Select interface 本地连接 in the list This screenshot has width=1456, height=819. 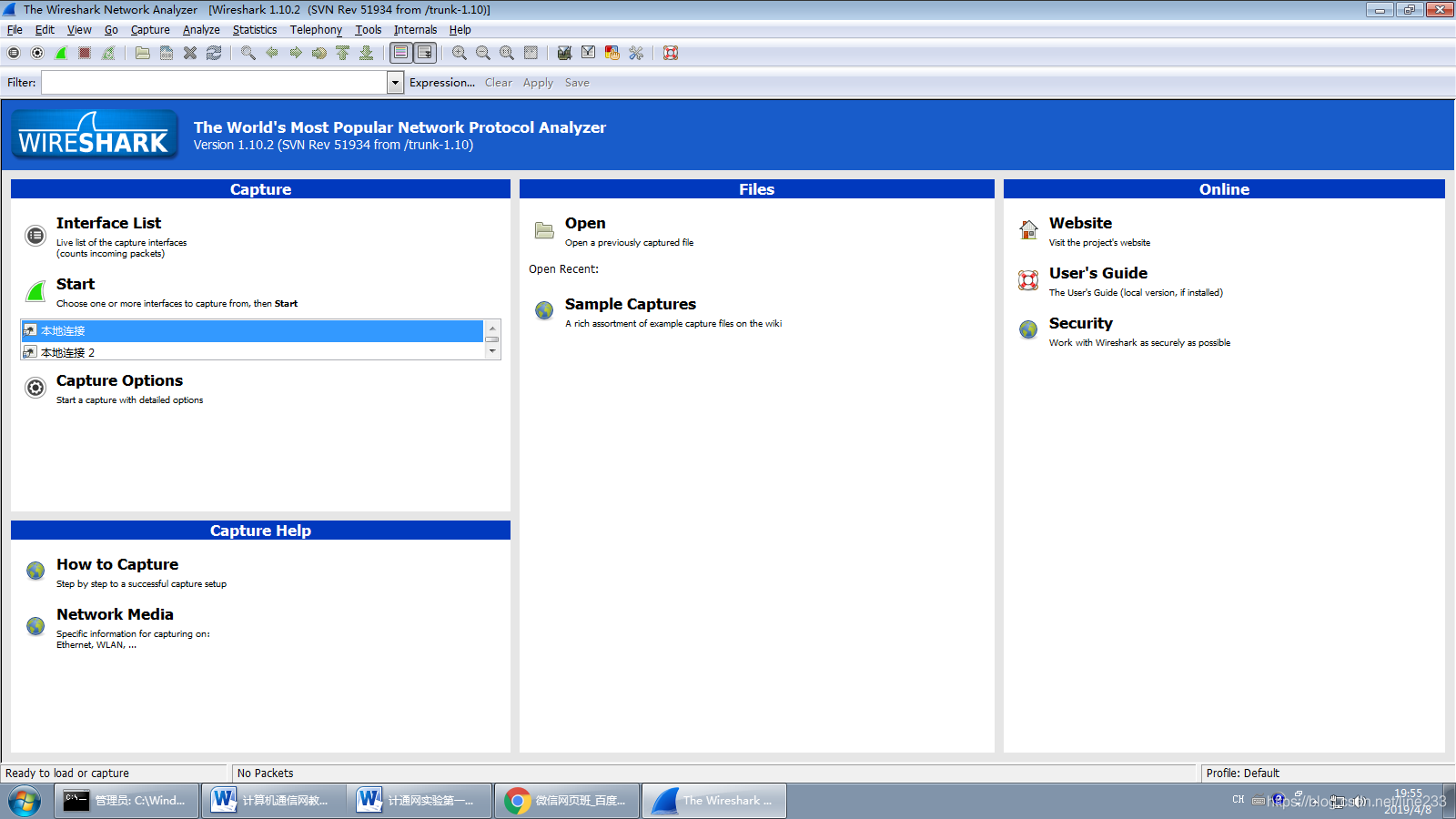tap(252, 330)
